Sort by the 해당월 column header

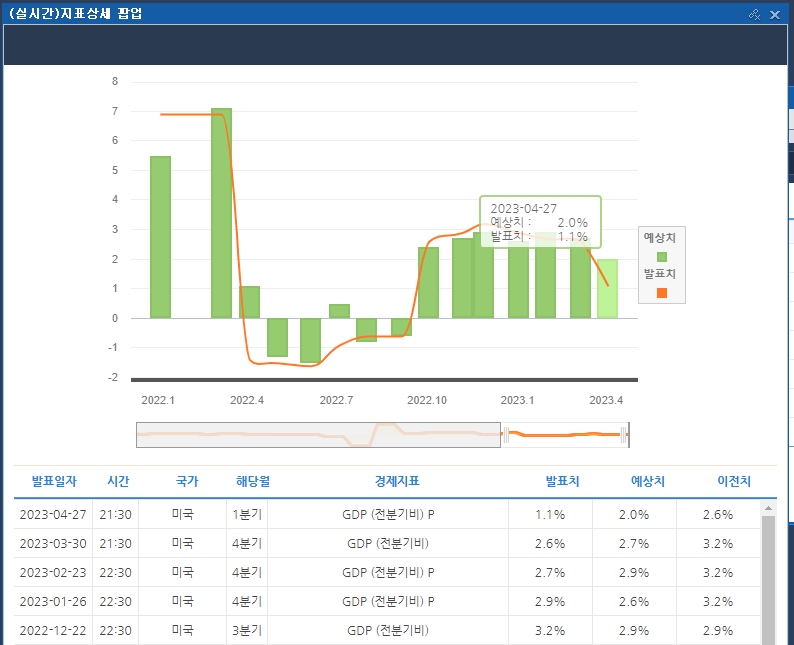253,481
